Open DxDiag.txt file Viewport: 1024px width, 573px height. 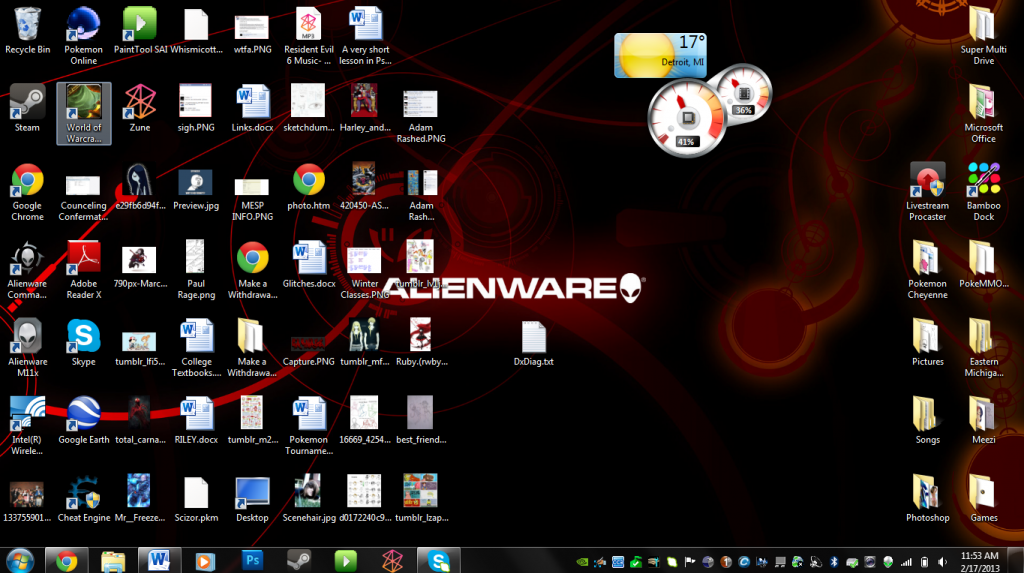(534, 343)
